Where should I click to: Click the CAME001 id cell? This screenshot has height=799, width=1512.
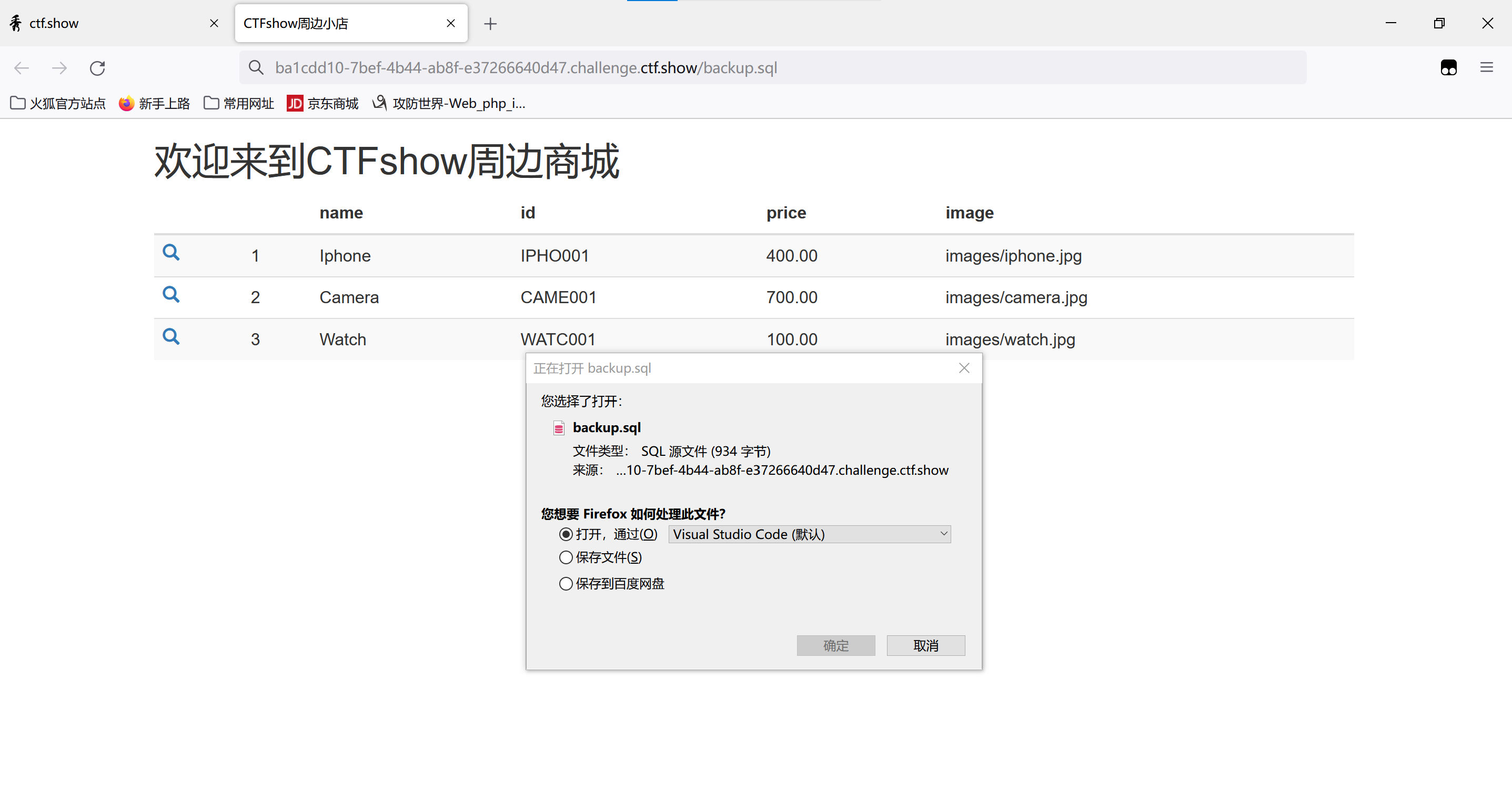558,297
